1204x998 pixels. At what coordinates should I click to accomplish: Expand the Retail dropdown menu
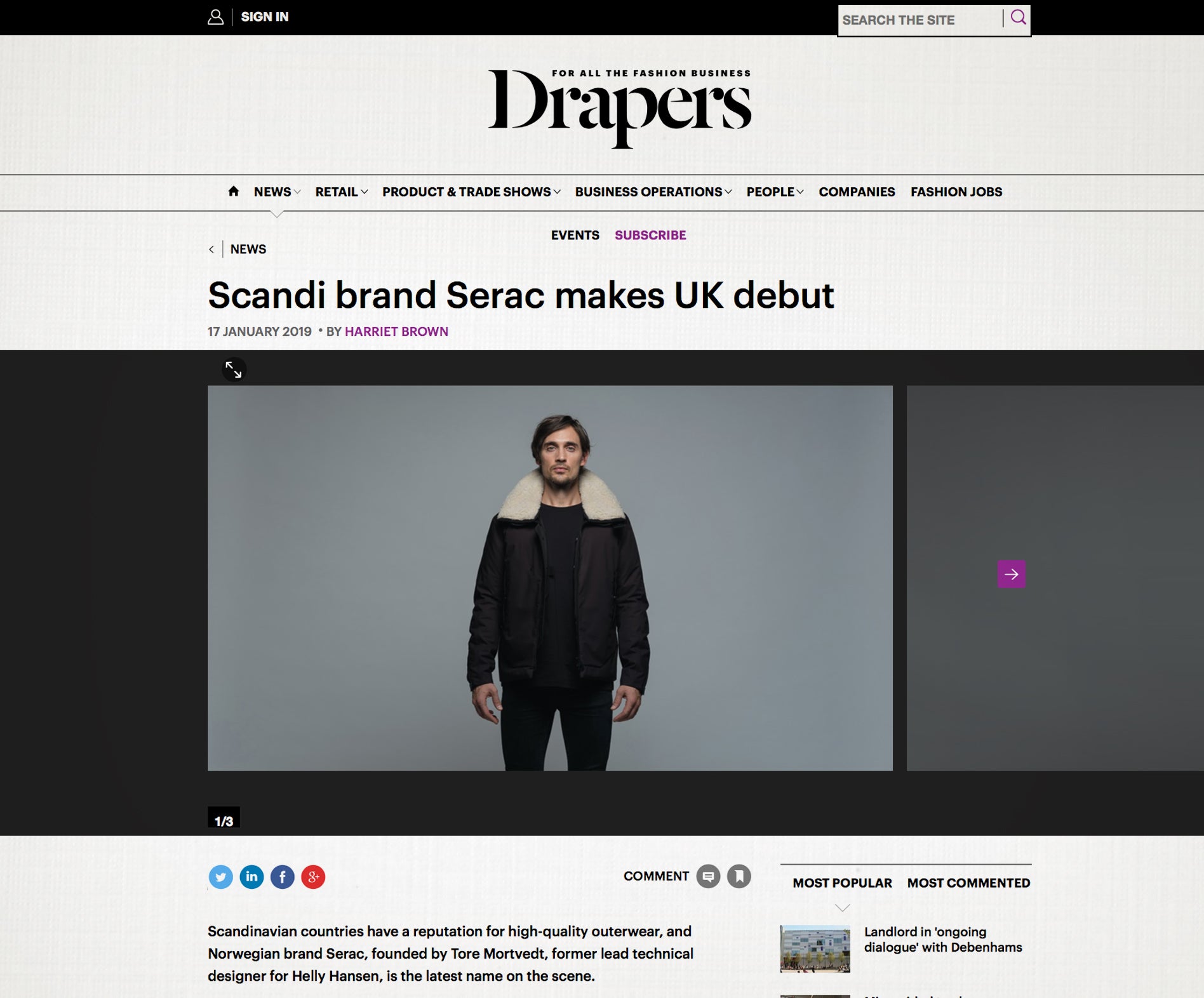[342, 192]
